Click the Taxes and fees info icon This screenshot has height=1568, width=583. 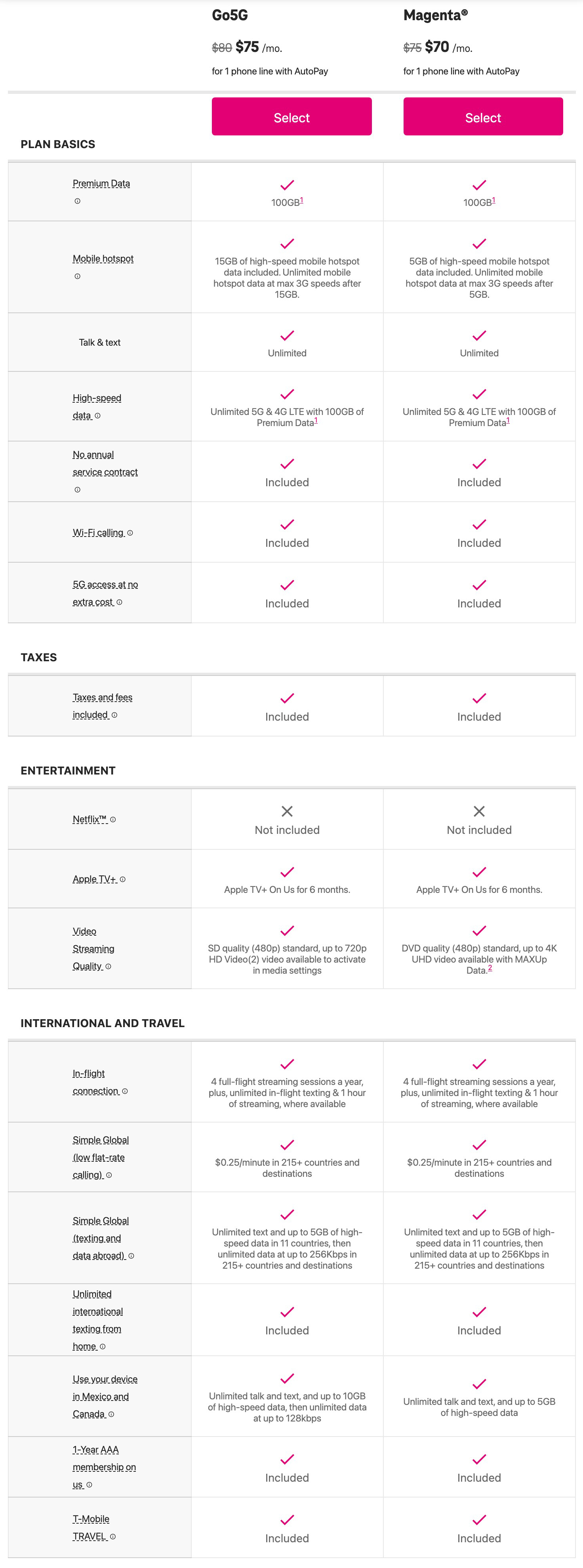[114, 715]
